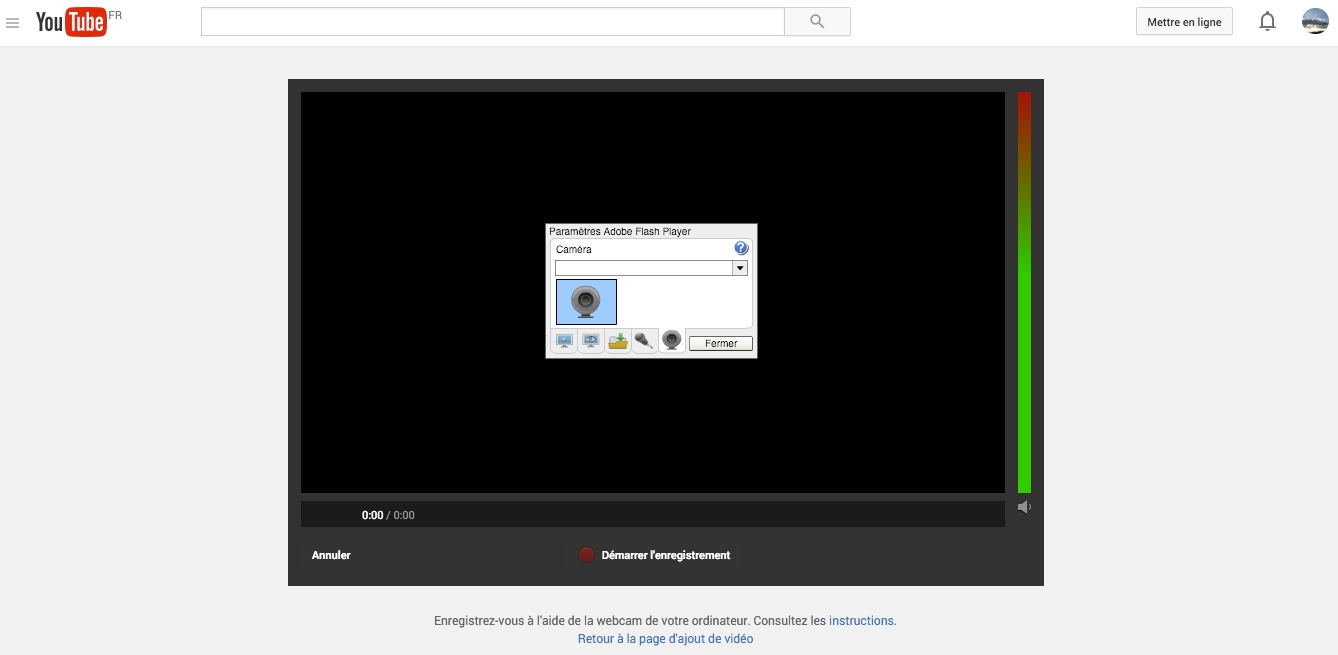Open the hamburger guide menu
The height and width of the screenshot is (655, 1338).
[x=13, y=23]
